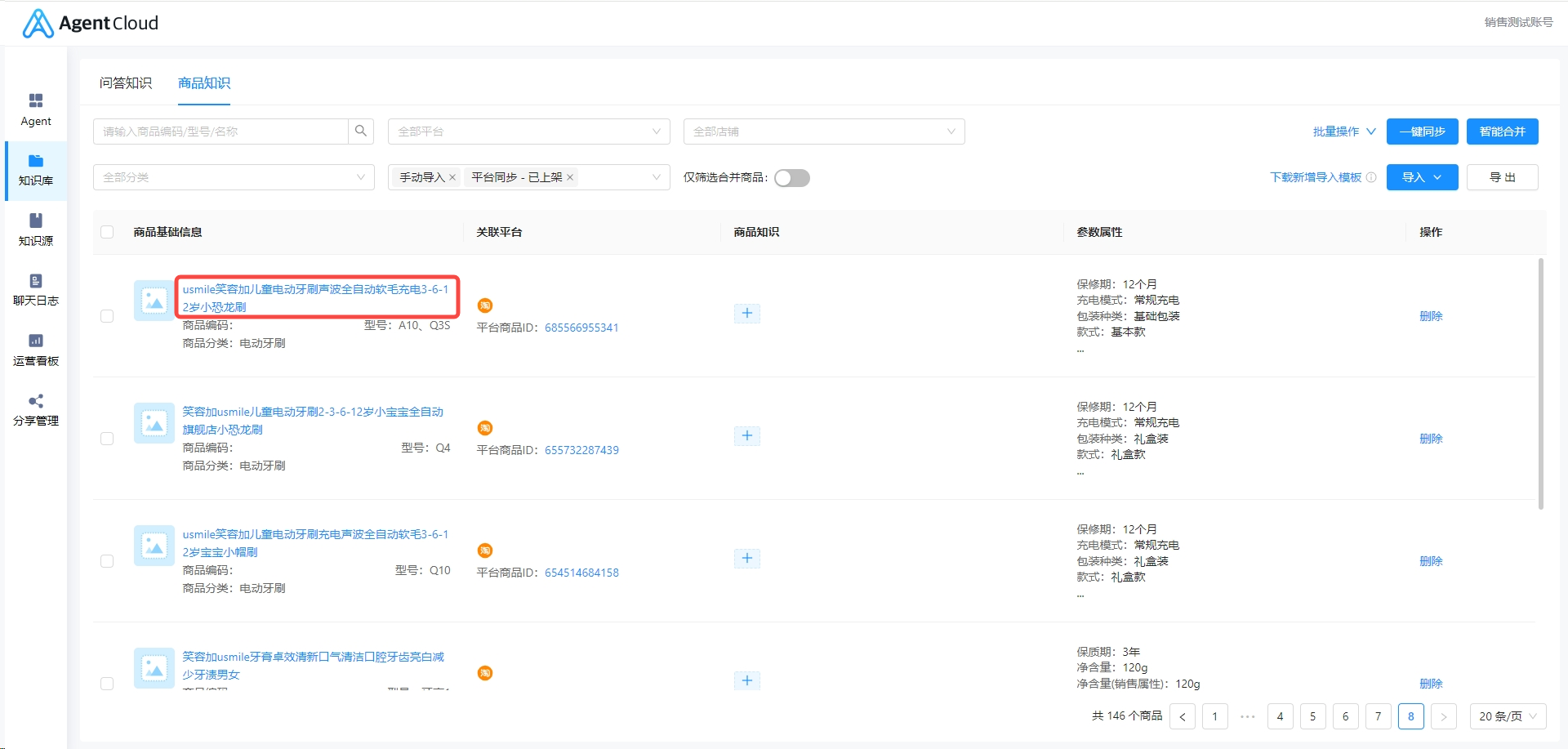Click Taobao icon in the toothpaste row
Viewport: 1568px width, 749px height.
tap(485, 673)
